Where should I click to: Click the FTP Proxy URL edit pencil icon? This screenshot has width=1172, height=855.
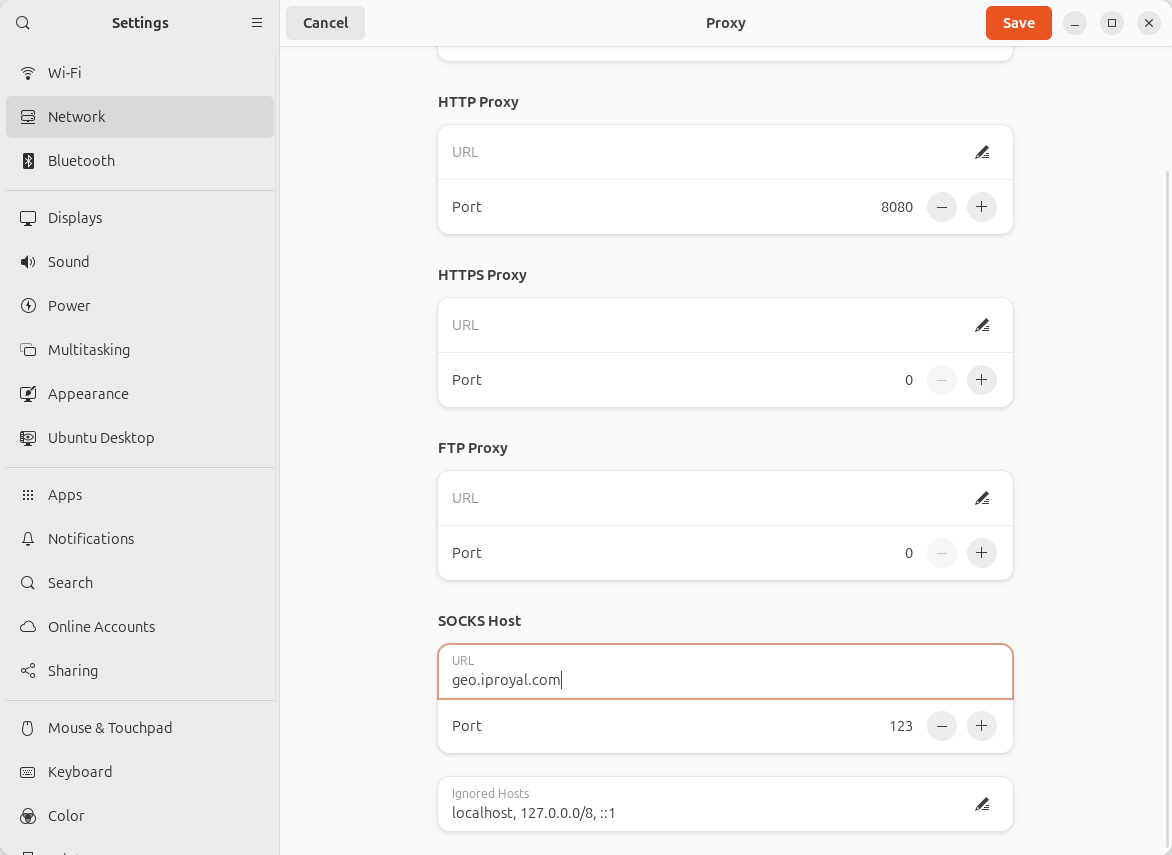tap(981, 498)
